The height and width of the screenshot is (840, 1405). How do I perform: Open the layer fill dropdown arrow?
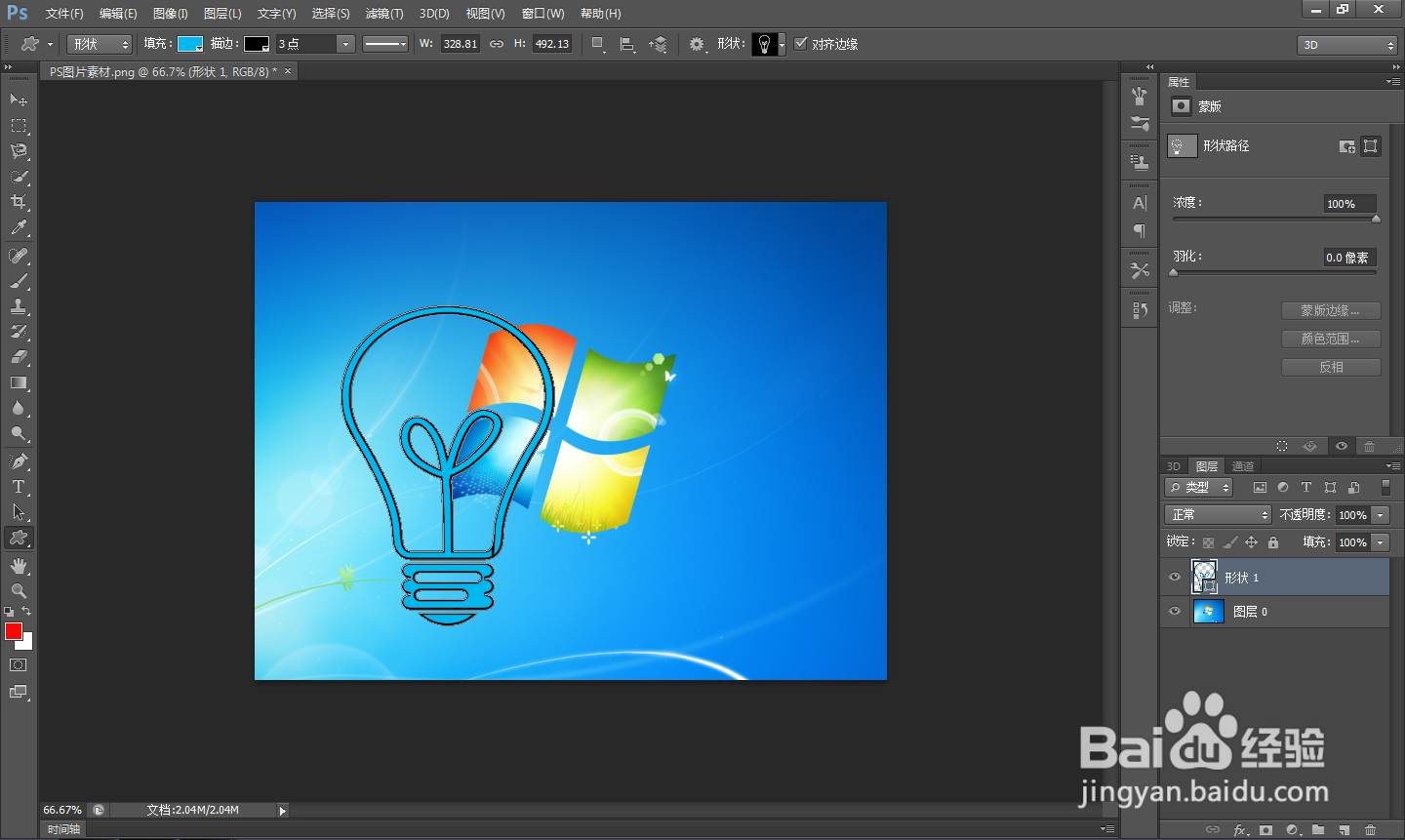point(1381,541)
